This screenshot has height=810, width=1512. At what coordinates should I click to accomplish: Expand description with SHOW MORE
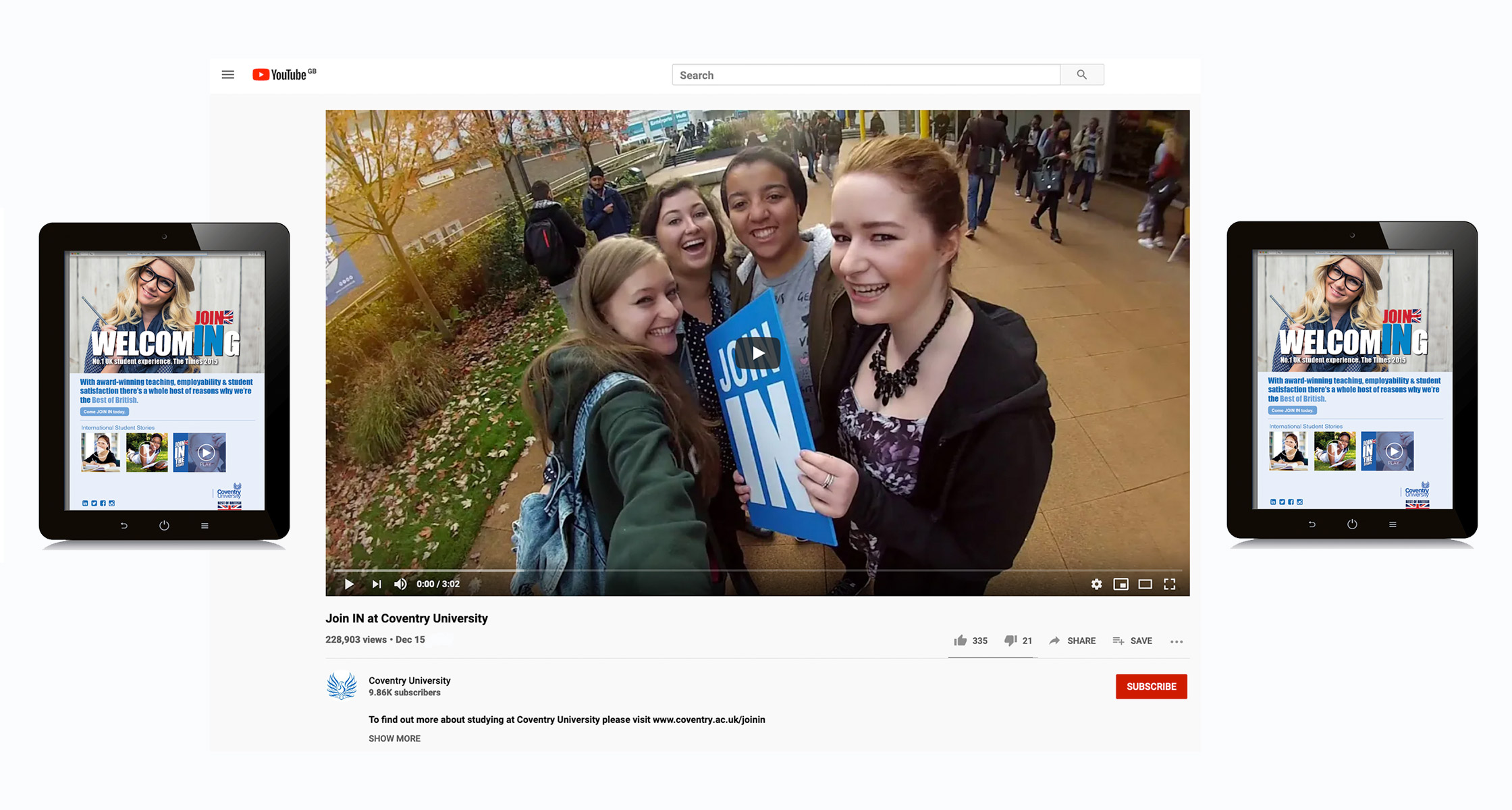click(394, 738)
